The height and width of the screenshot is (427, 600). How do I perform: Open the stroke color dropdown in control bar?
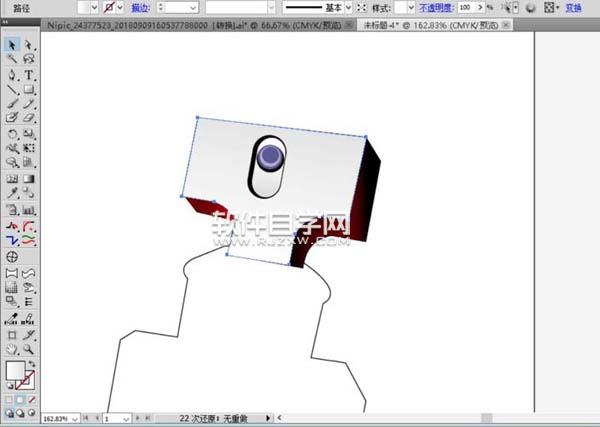pos(120,7)
